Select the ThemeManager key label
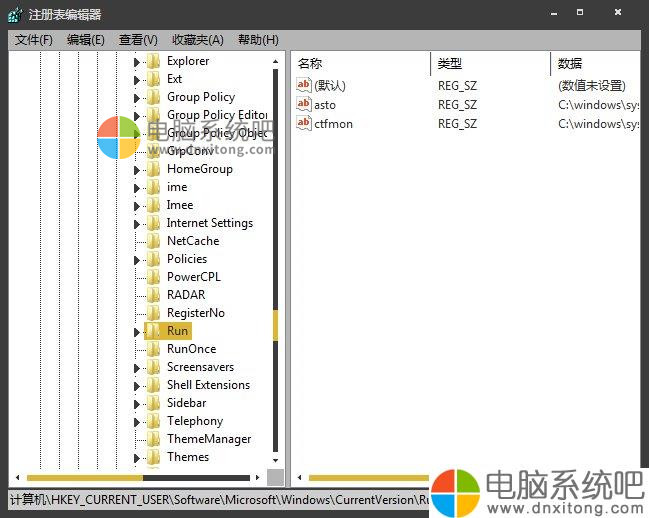The width and height of the screenshot is (649, 518). [x=209, y=439]
